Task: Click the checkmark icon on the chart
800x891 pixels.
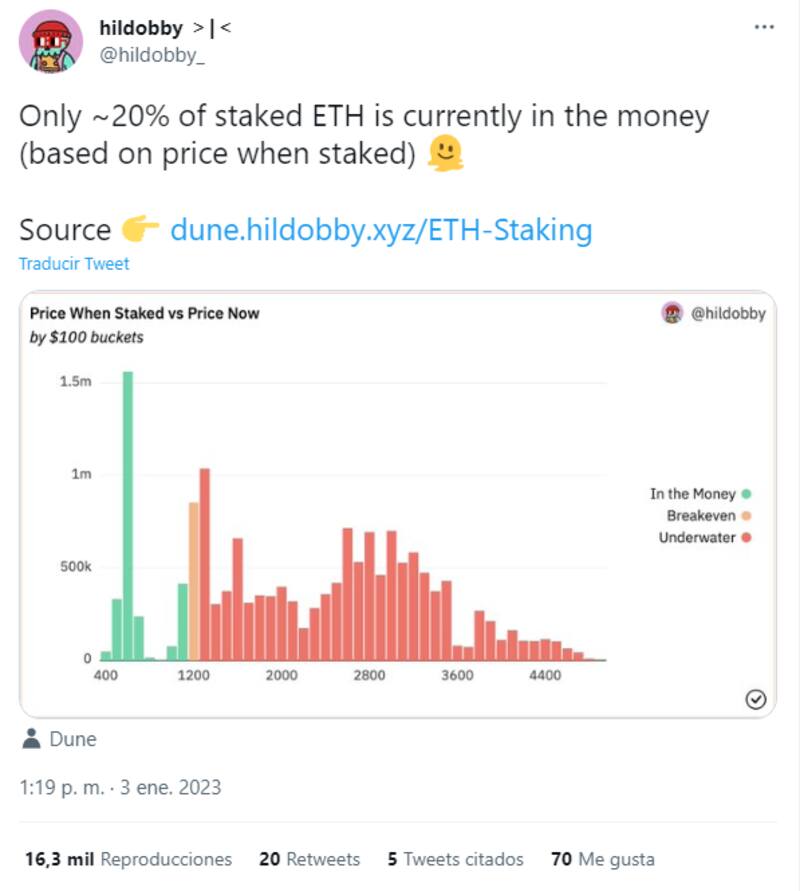Action: click(x=757, y=700)
